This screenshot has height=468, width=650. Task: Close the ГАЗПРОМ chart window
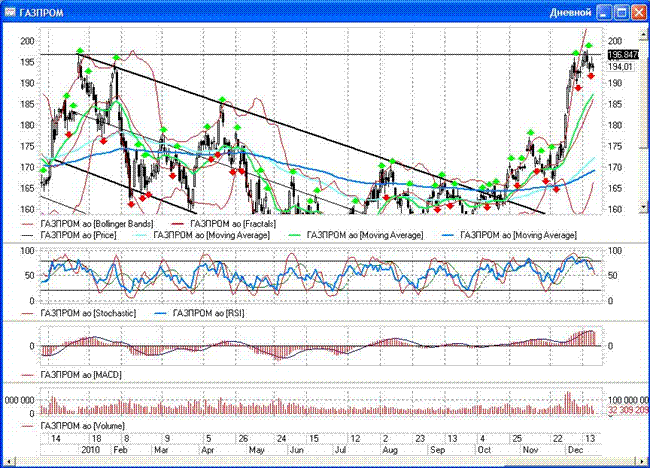[x=639, y=12]
